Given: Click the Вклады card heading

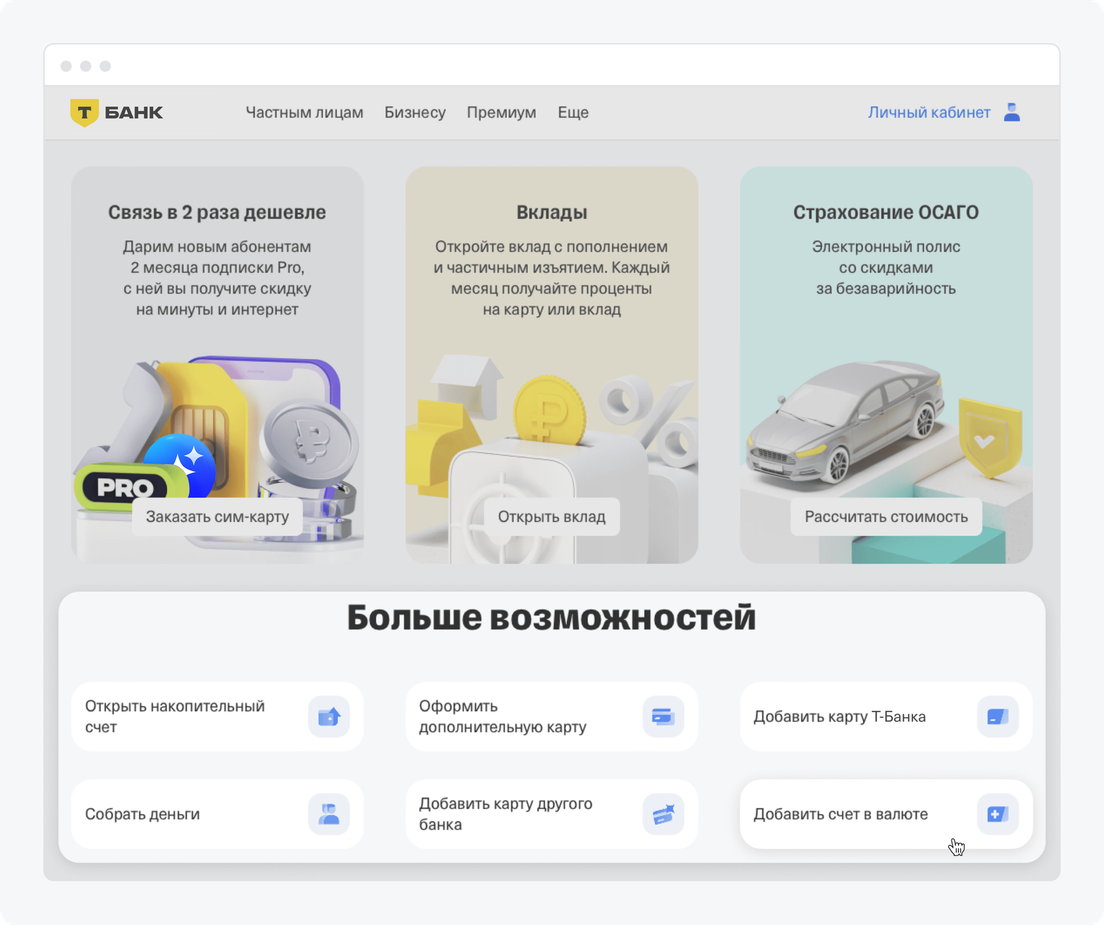Looking at the screenshot, I should point(552,213).
